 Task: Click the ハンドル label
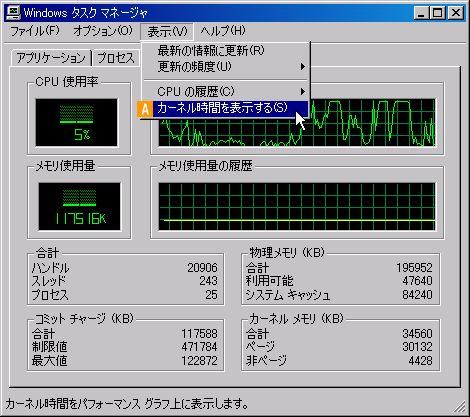[50, 268]
